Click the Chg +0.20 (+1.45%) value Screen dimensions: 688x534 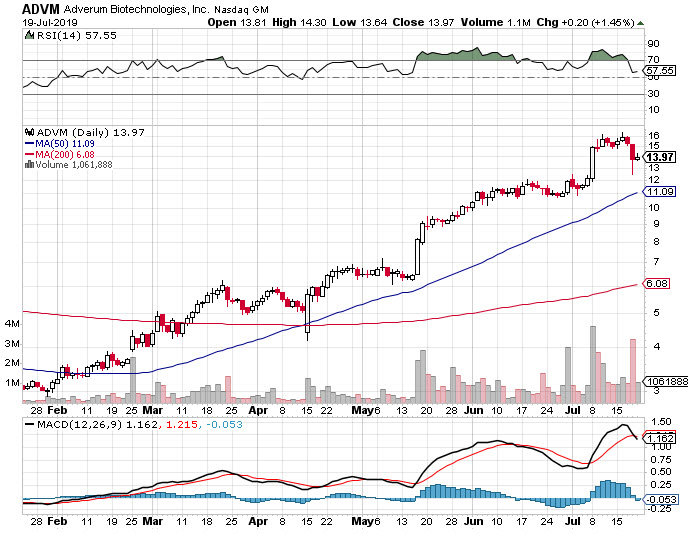click(585, 22)
